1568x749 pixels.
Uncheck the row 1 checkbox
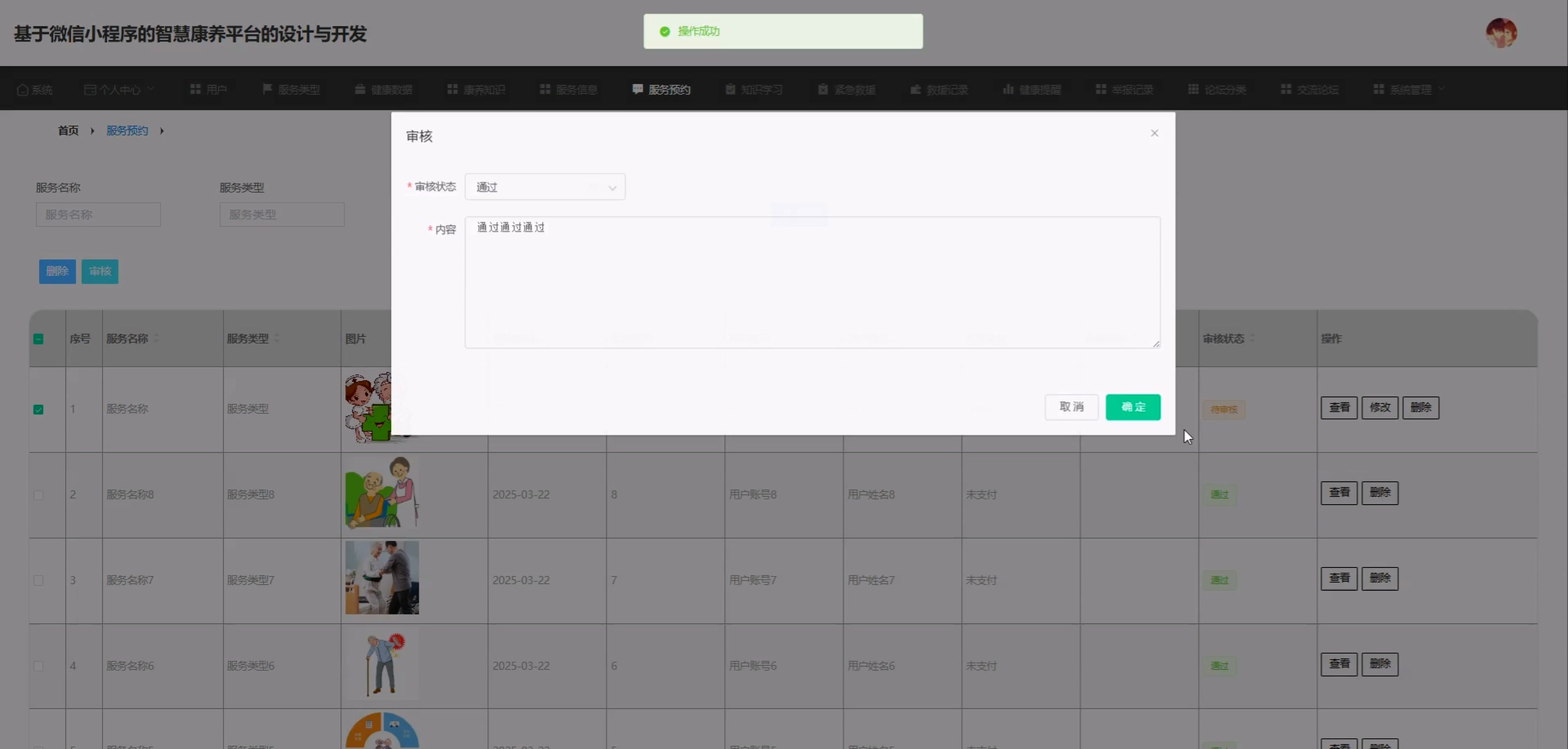point(38,409)
